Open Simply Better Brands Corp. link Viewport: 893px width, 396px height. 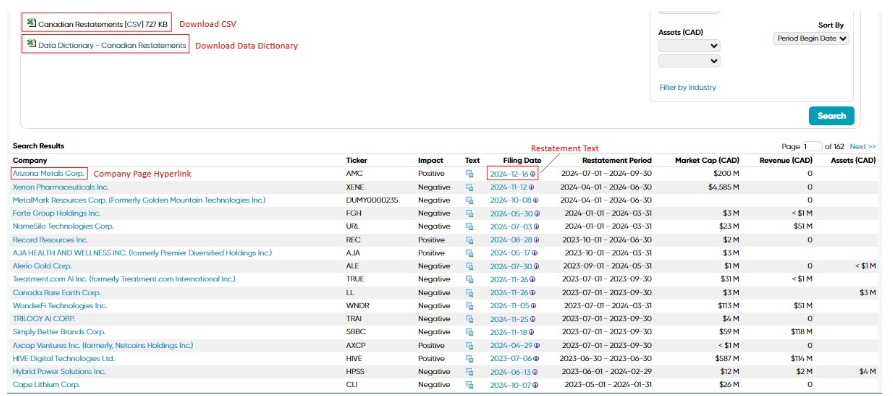pyautogui.click(x=59, y=332)
